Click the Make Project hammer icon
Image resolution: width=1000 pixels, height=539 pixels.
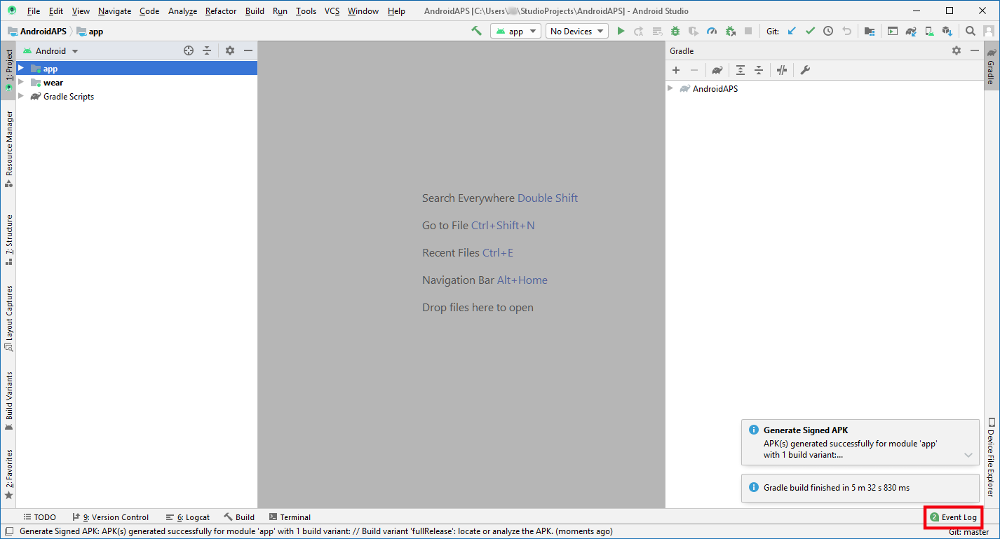[x=476, y=31]
